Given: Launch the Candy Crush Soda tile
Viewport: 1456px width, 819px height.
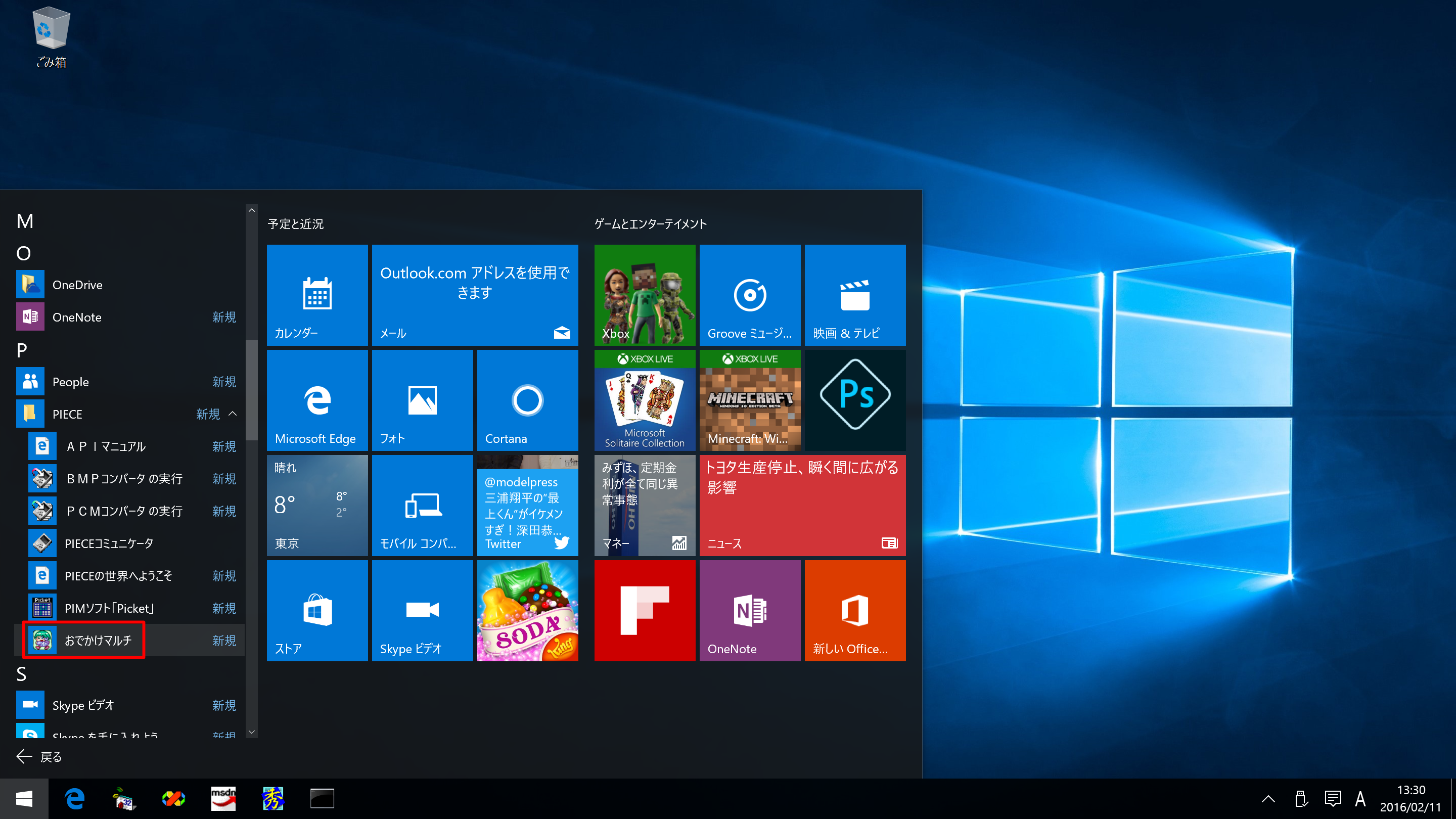Looking at the screenshot, I should 527,610.
